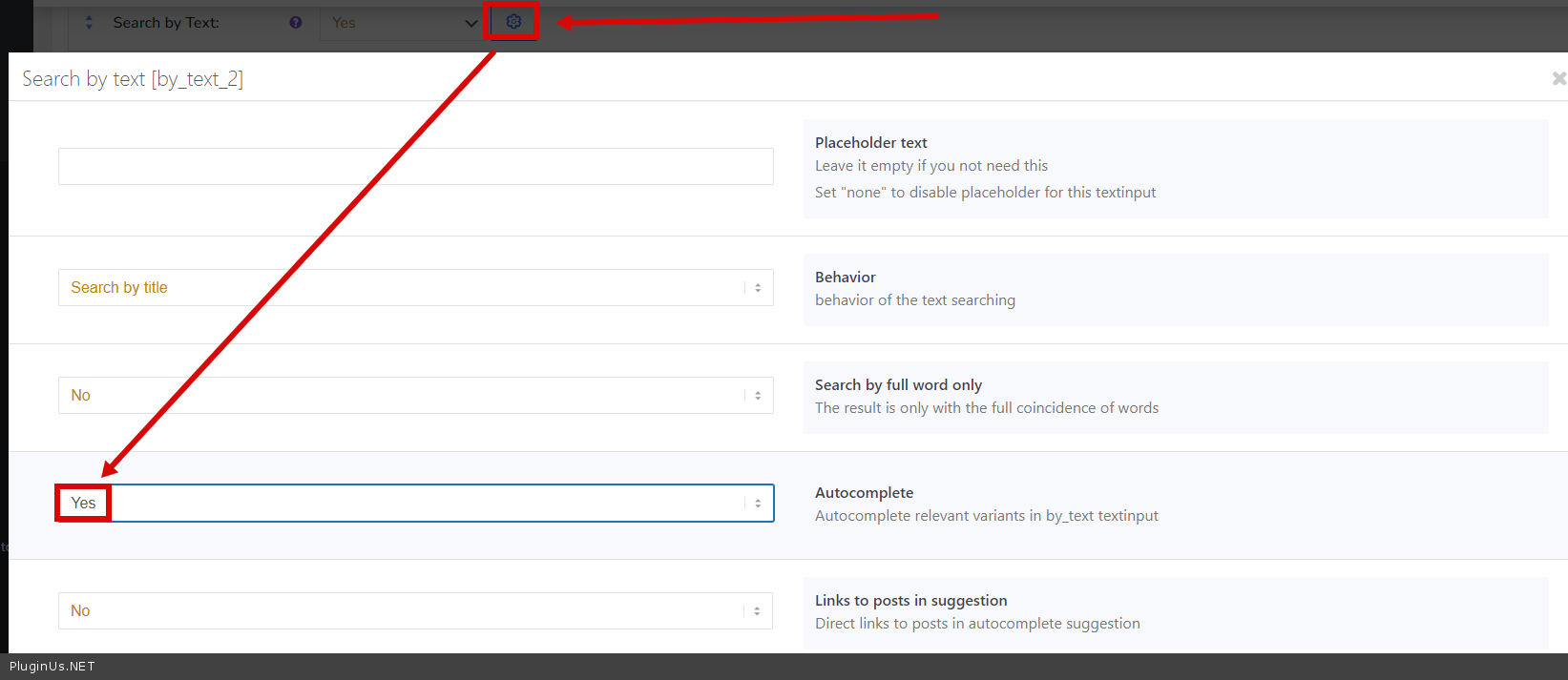Close the Search by text popup
The width and height of the screenshot is (1568, 680).
tap(1558, 78)
